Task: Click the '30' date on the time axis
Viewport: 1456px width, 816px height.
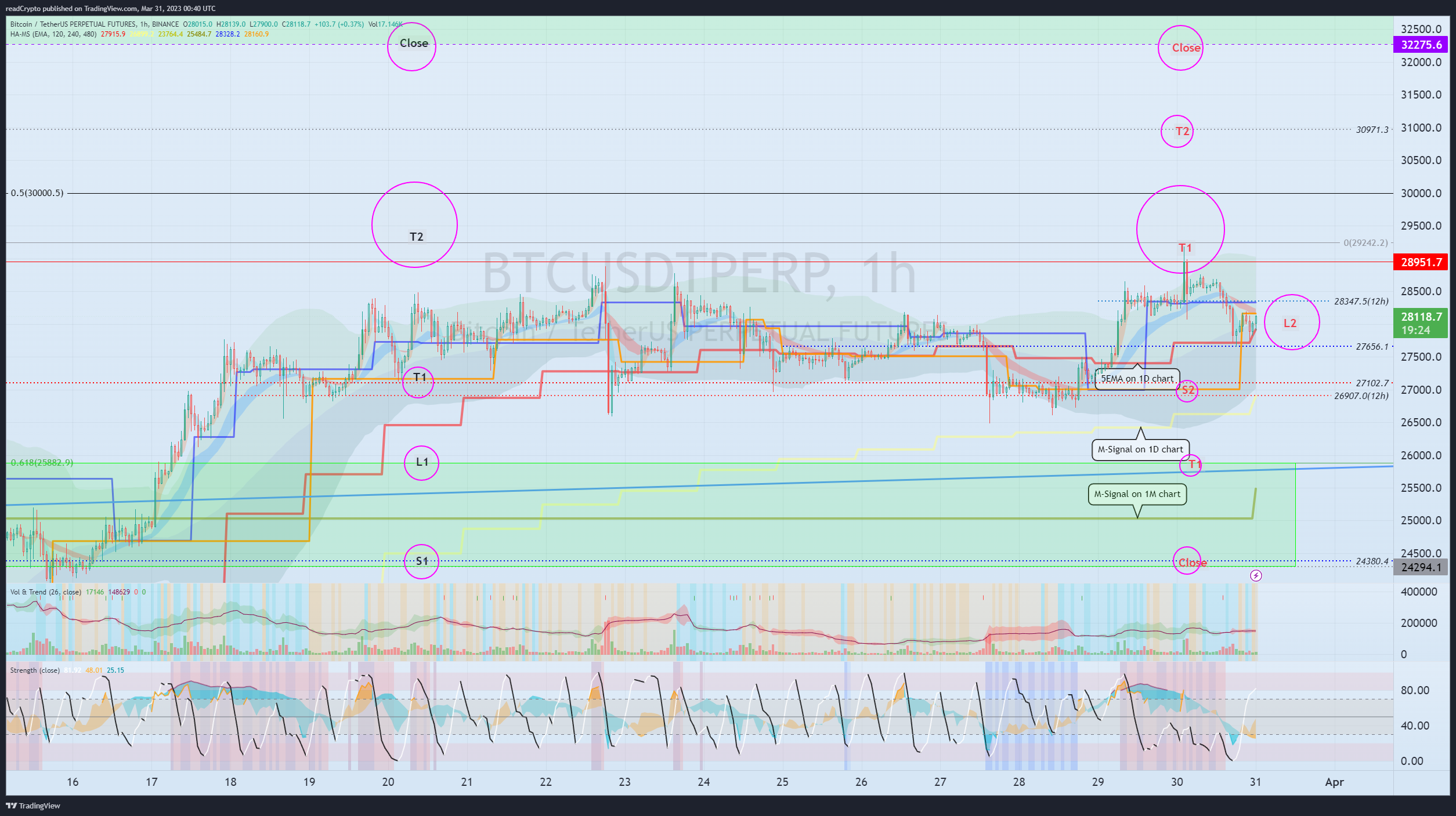Action: 1176,782
